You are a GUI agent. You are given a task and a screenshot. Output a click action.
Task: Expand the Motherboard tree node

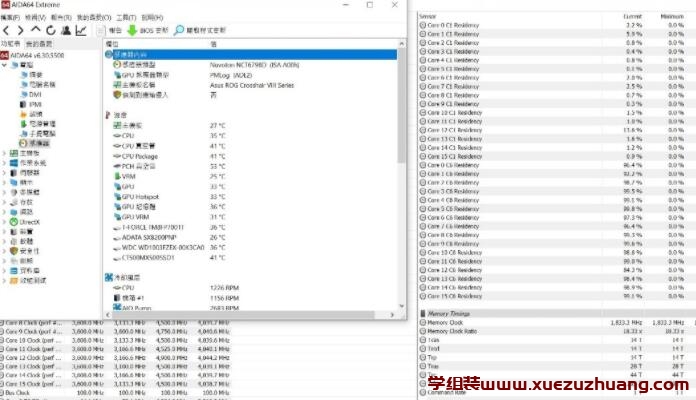(x=4, y=153)
